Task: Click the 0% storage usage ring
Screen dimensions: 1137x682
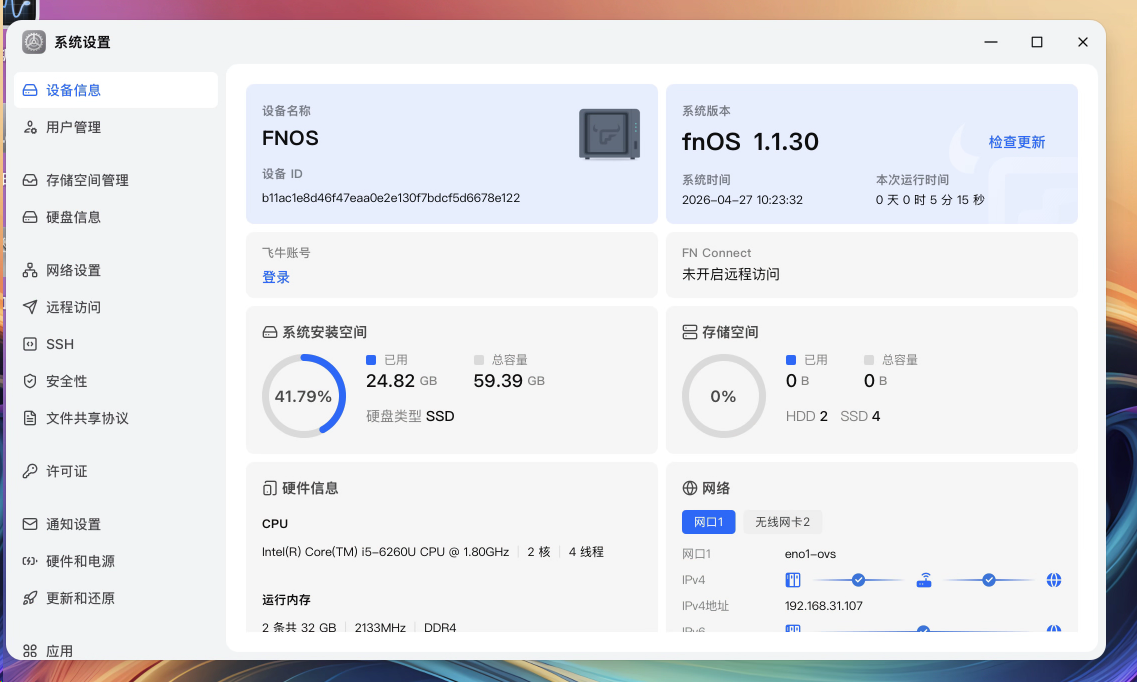Action: (x=724, y=396)
